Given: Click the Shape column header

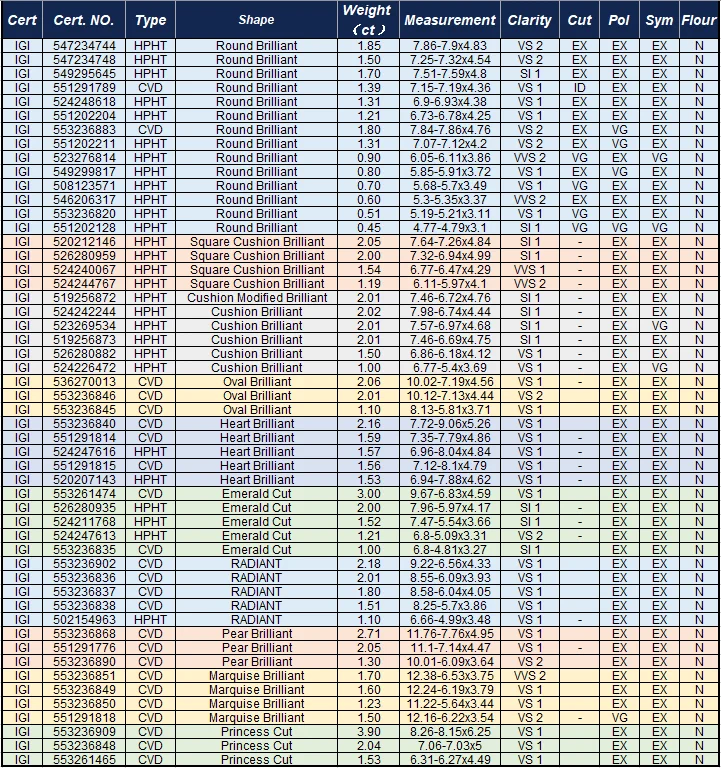Looking at the screenshot, I should click(x=256, y=20).
